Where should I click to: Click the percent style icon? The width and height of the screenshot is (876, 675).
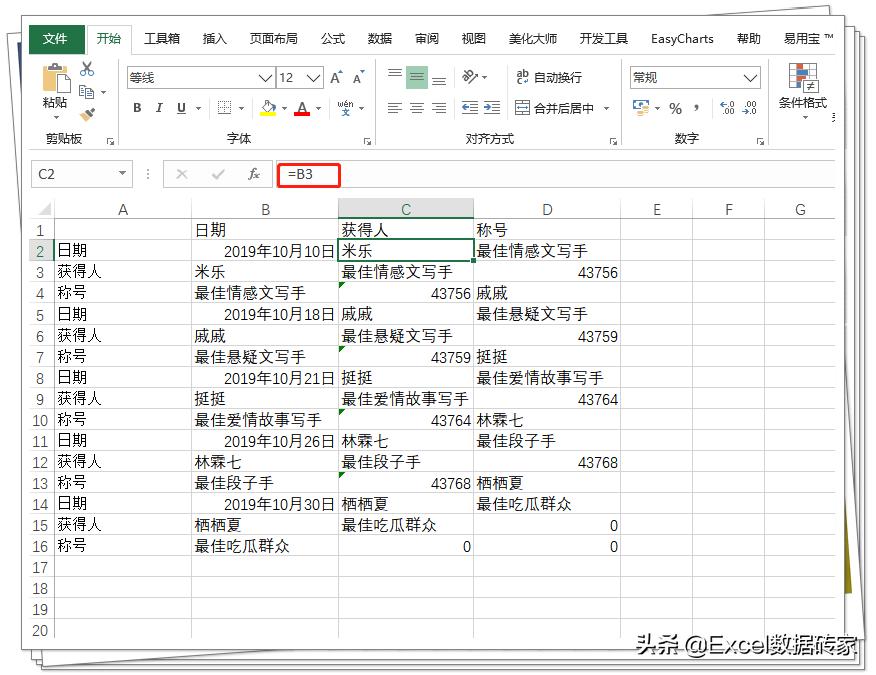pyautogui.click(x=675, y=108)
